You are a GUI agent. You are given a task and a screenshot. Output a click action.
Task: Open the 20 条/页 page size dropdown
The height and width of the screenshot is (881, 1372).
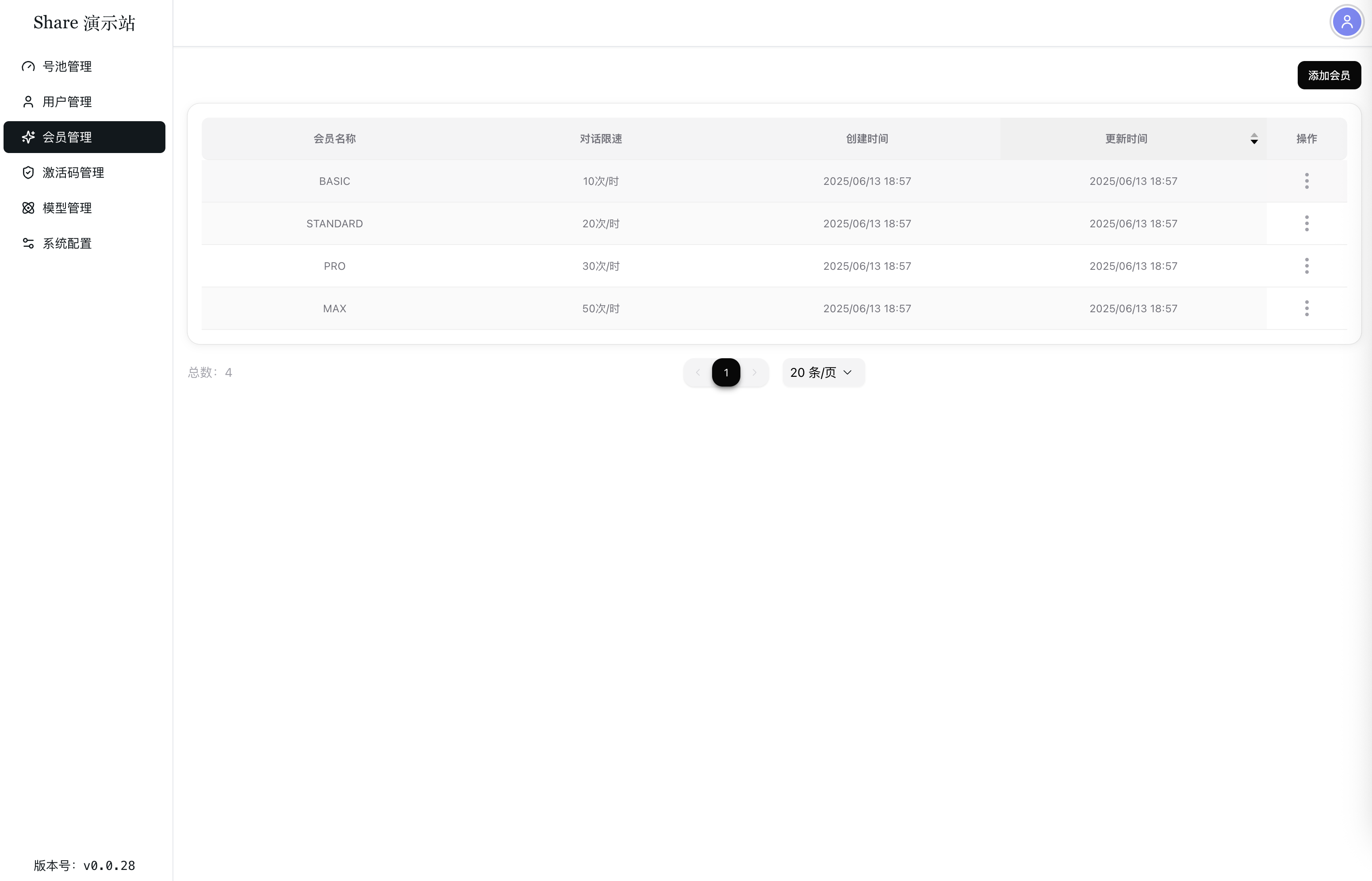(823, 372)
